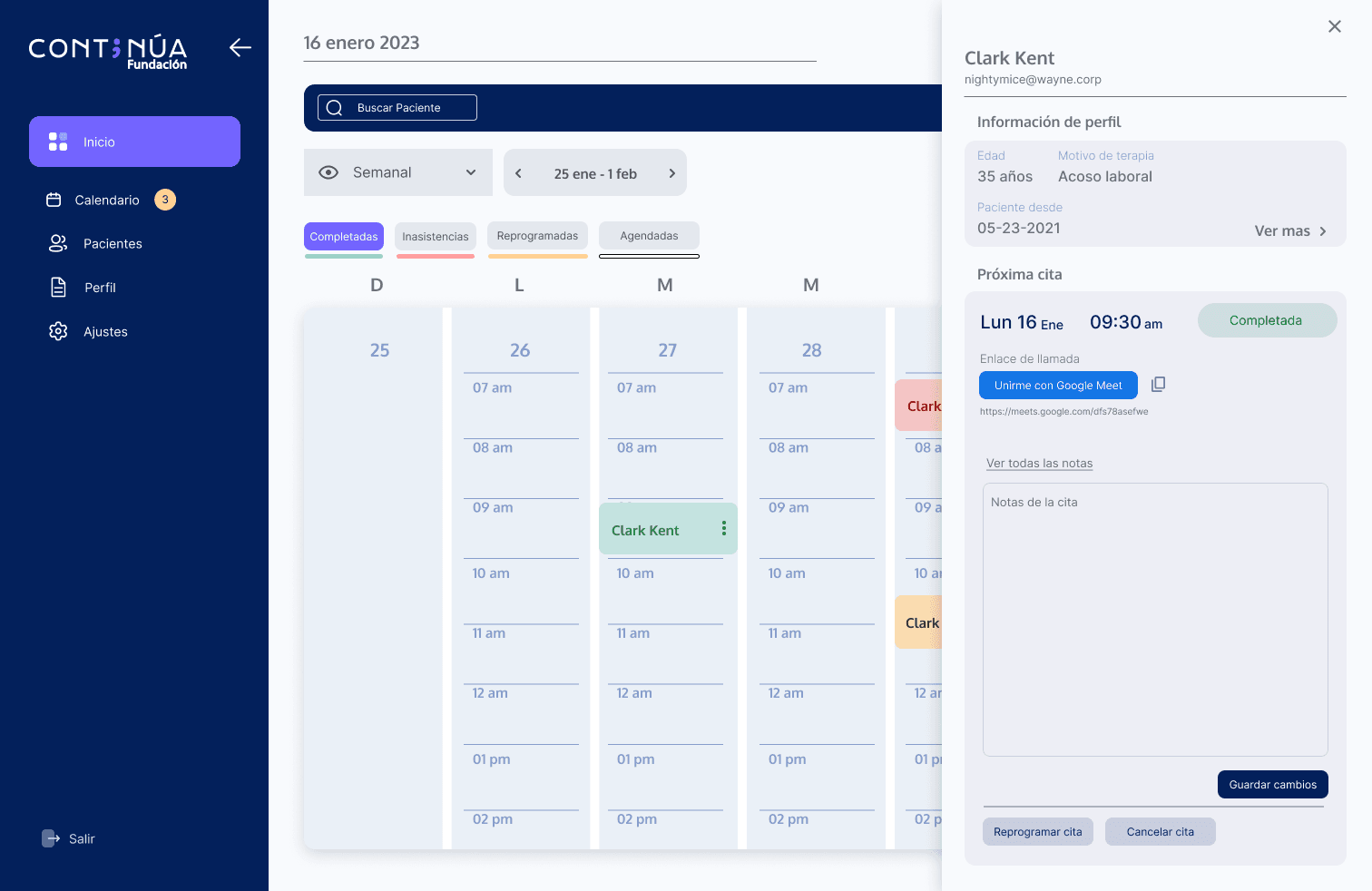Click the Continúa Fundación logo
Image resolution: width=1372 pixels, height=891 pixels.
tap(108, 52)
